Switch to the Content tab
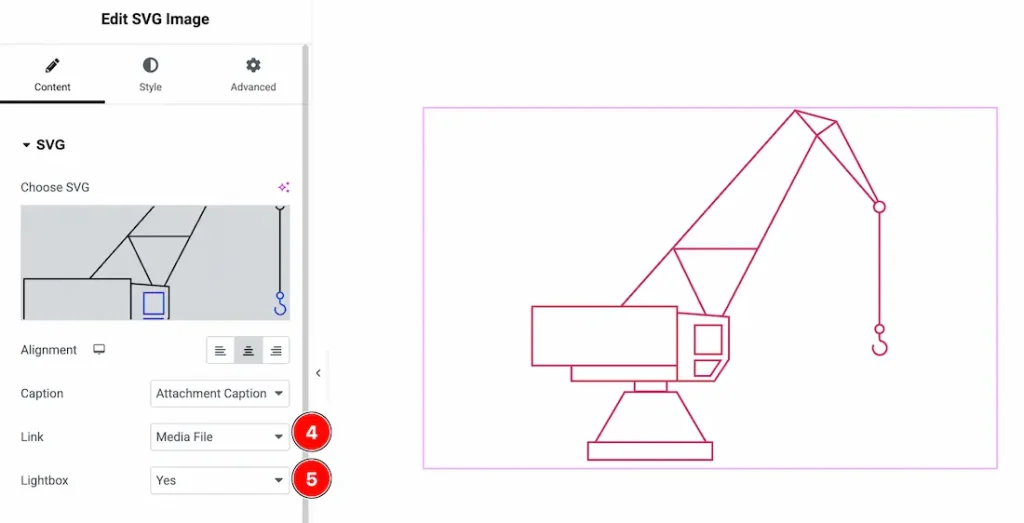The height and width of the screenshot is (523, 1024). [52, 74]
